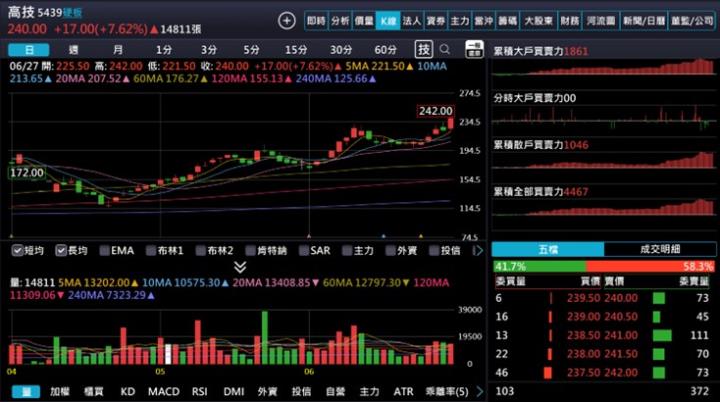
Task: Switch chart to 15分 interval
Action: 296,50
